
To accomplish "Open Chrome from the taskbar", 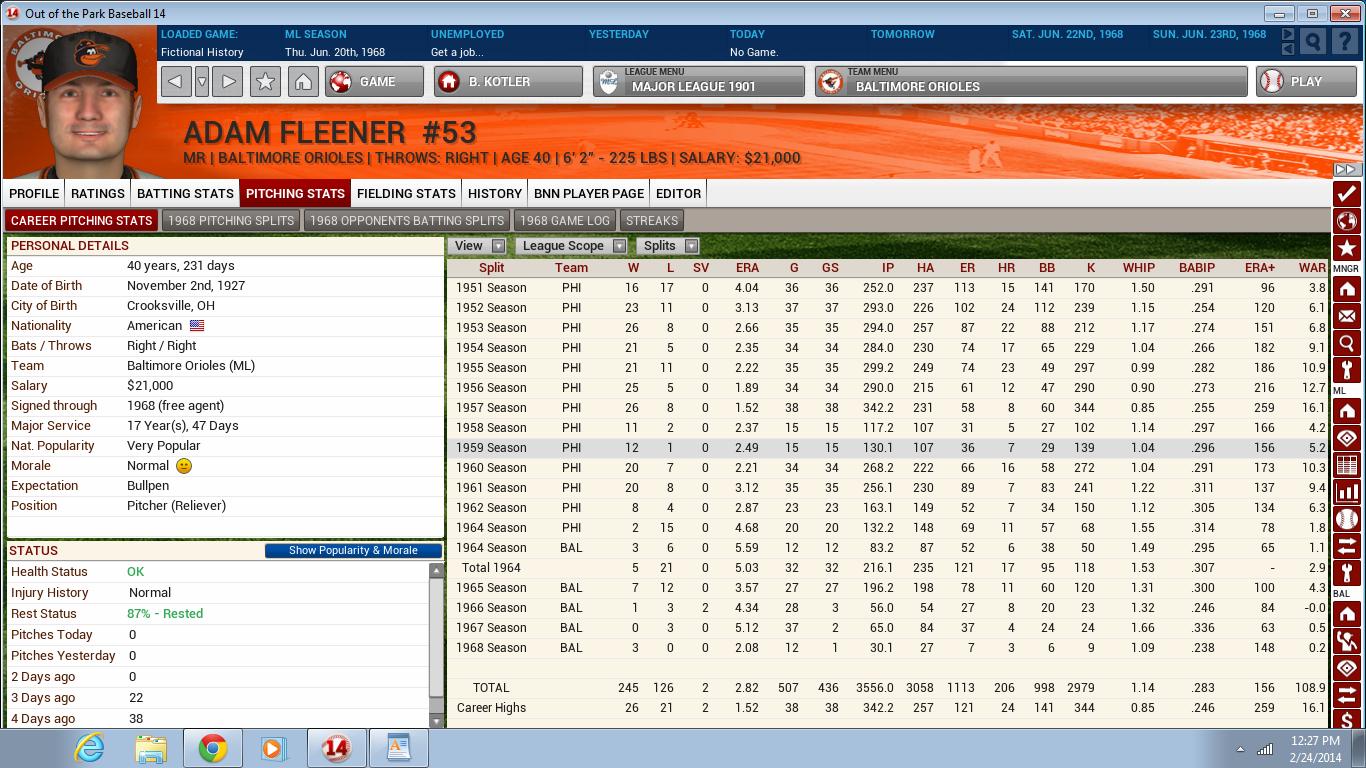I will click(x=212, y=748).
